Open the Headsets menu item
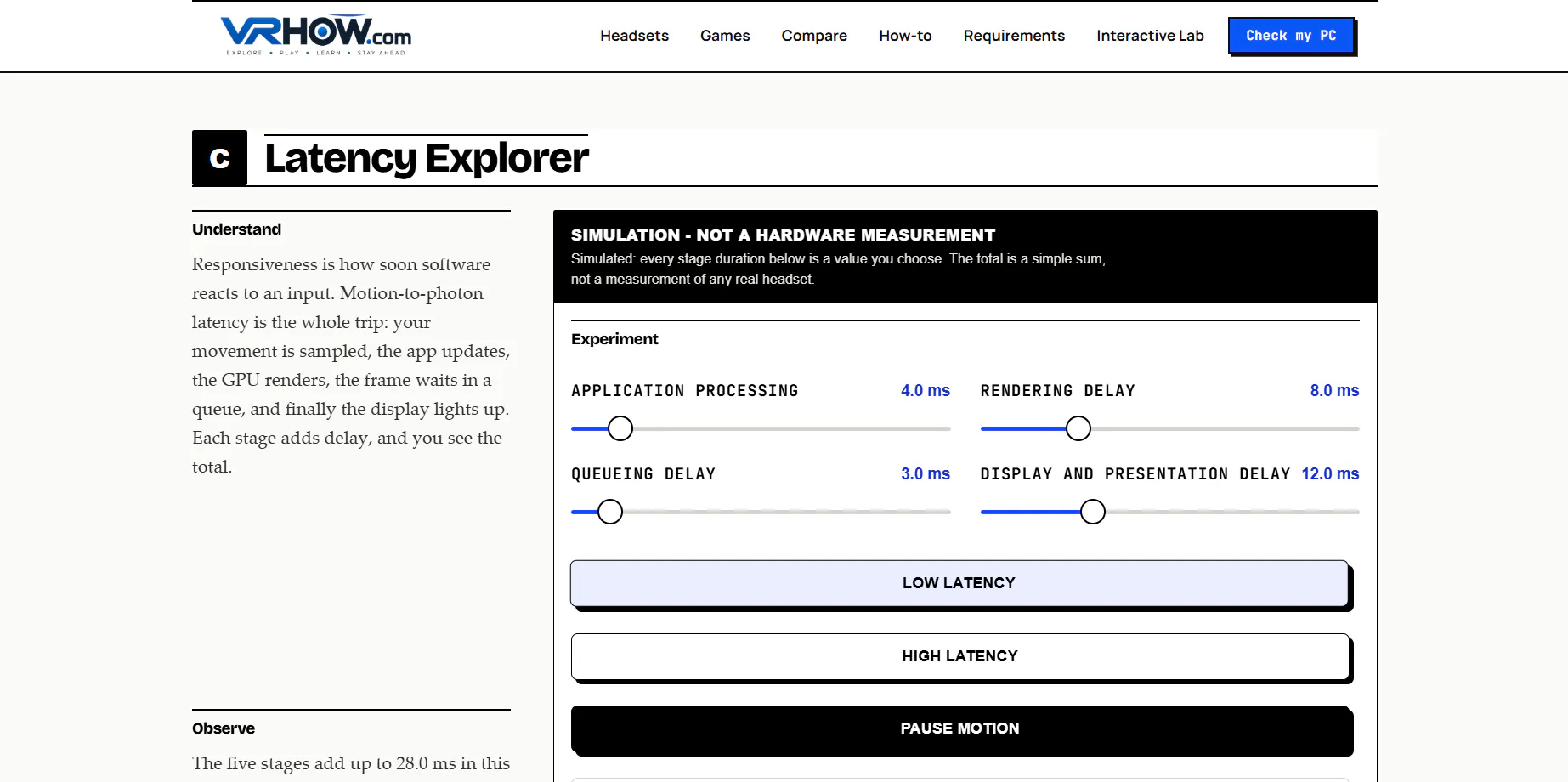 tap(634, 36)
